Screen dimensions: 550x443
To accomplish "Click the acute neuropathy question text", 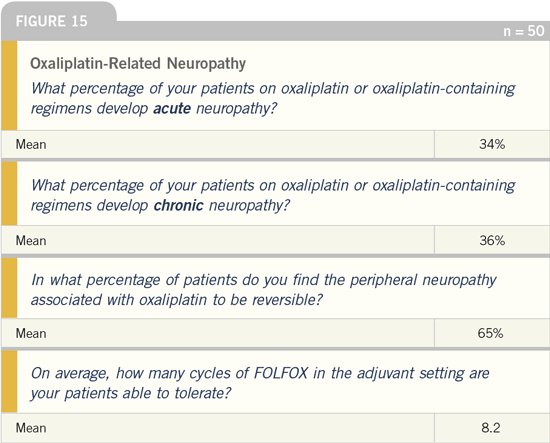I will pyautogui.click(x=273, y=98).
